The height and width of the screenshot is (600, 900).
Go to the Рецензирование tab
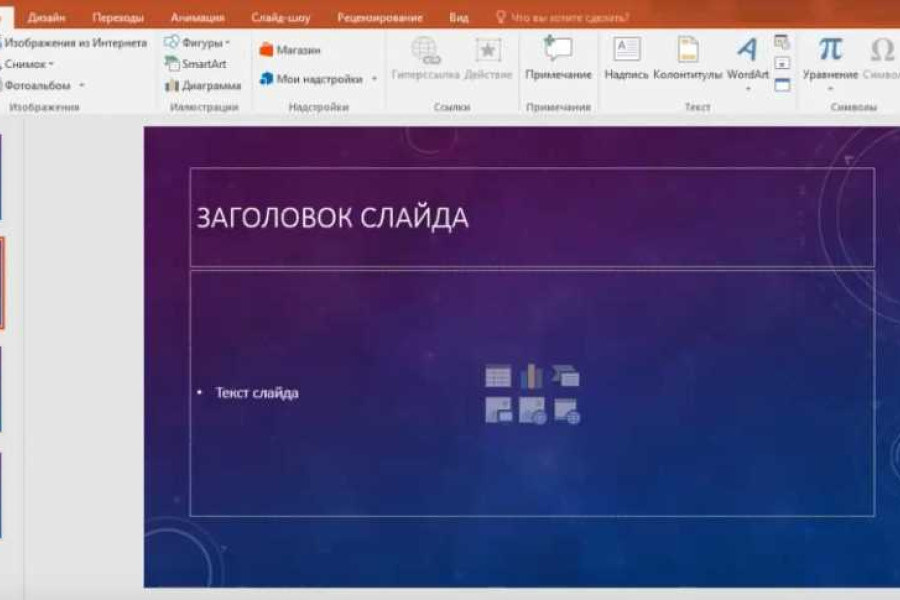(x=379, y=18)
